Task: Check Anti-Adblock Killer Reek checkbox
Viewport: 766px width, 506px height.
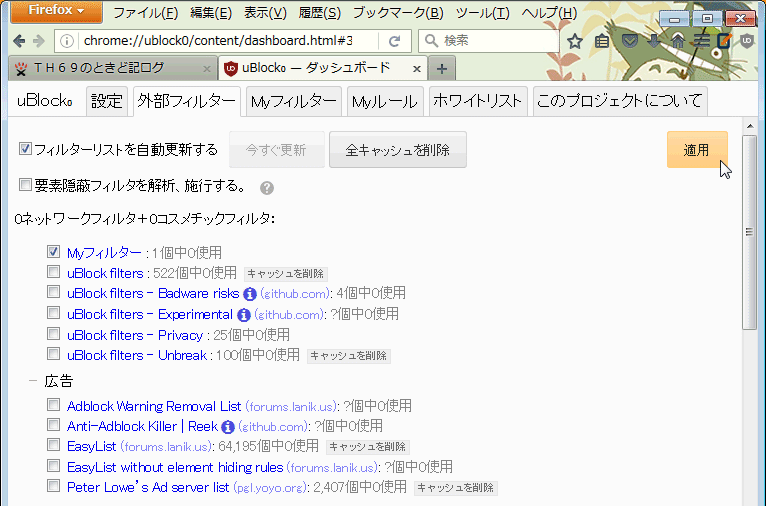Action: coord(53,425)
